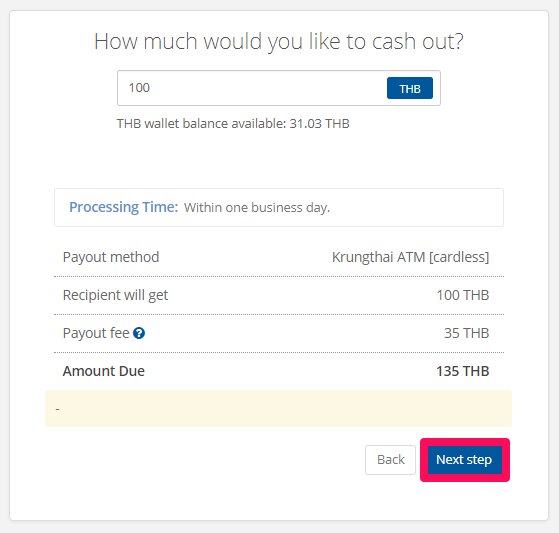Click the 100 value inside the amount field

[x=139, y=88]
